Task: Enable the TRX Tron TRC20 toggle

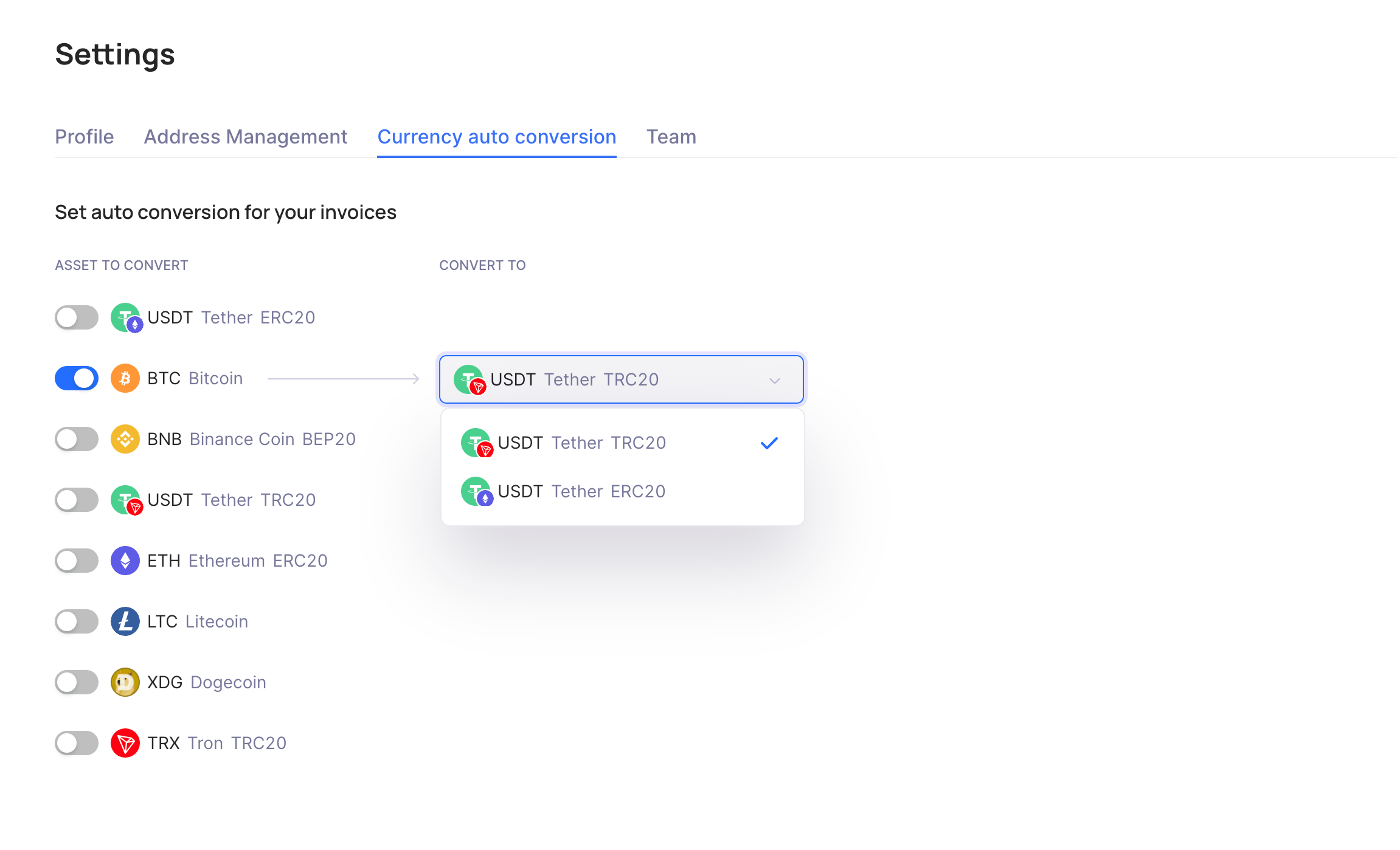Action: [x=77, y=743]
